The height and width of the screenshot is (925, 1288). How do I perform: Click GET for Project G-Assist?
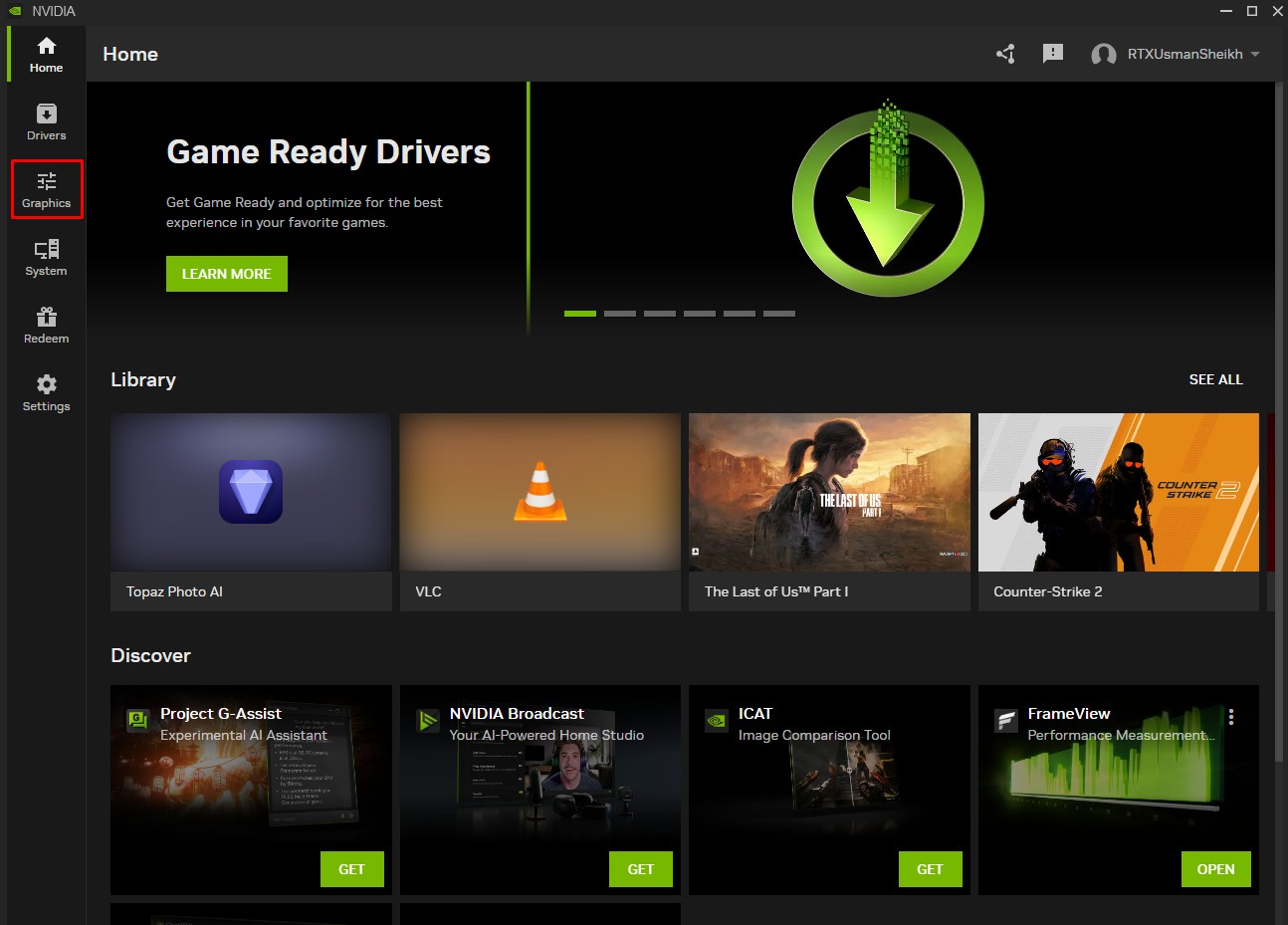click(351, 869)
